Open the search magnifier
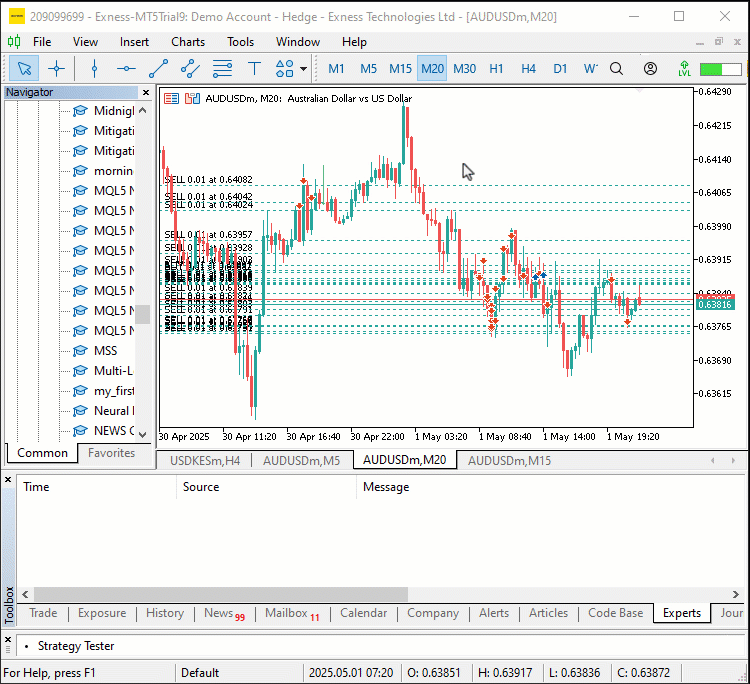The height and width of the screenshot is (684, 750). (x=617, y=69)
